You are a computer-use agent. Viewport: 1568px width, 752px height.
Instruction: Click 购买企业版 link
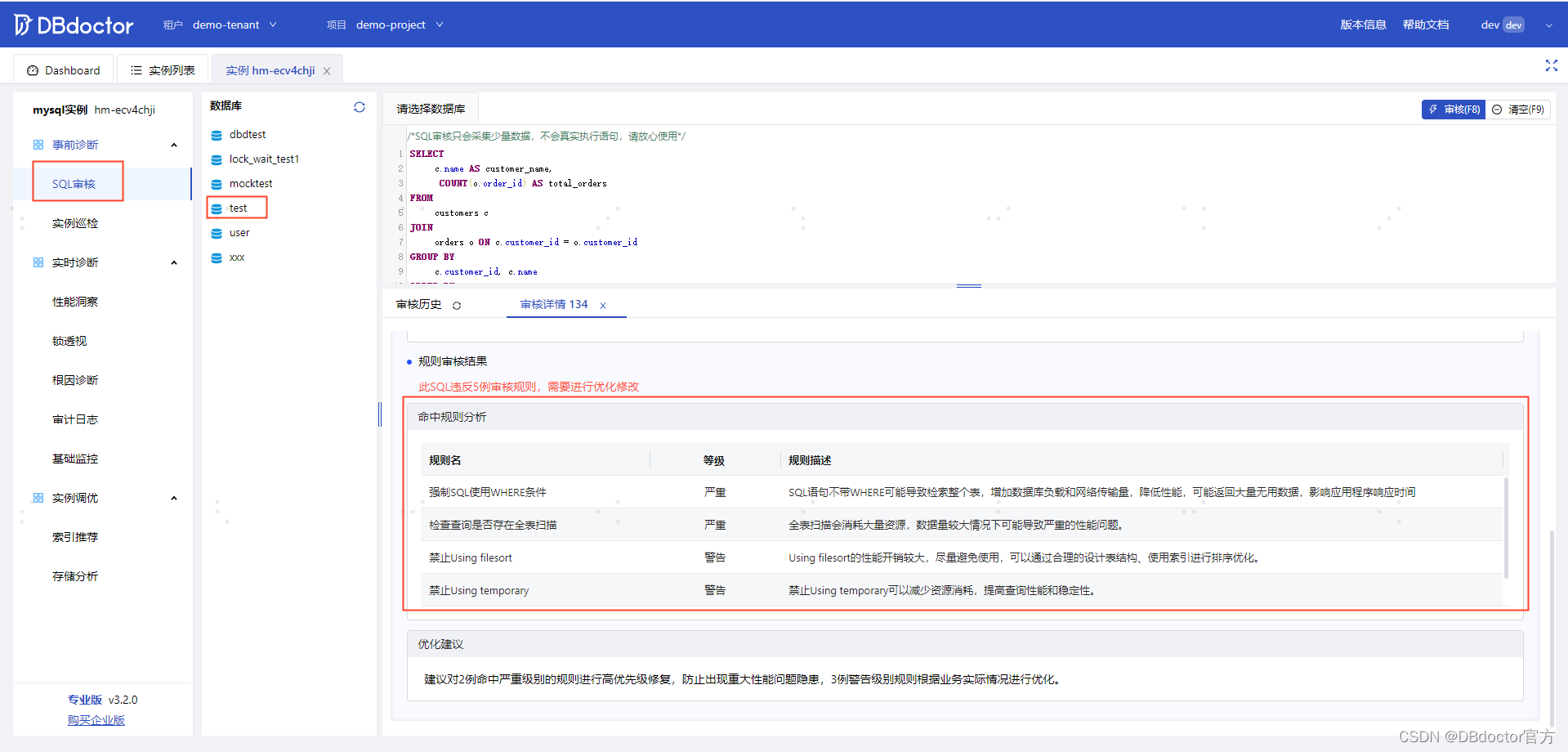click(x=96, y=720)
